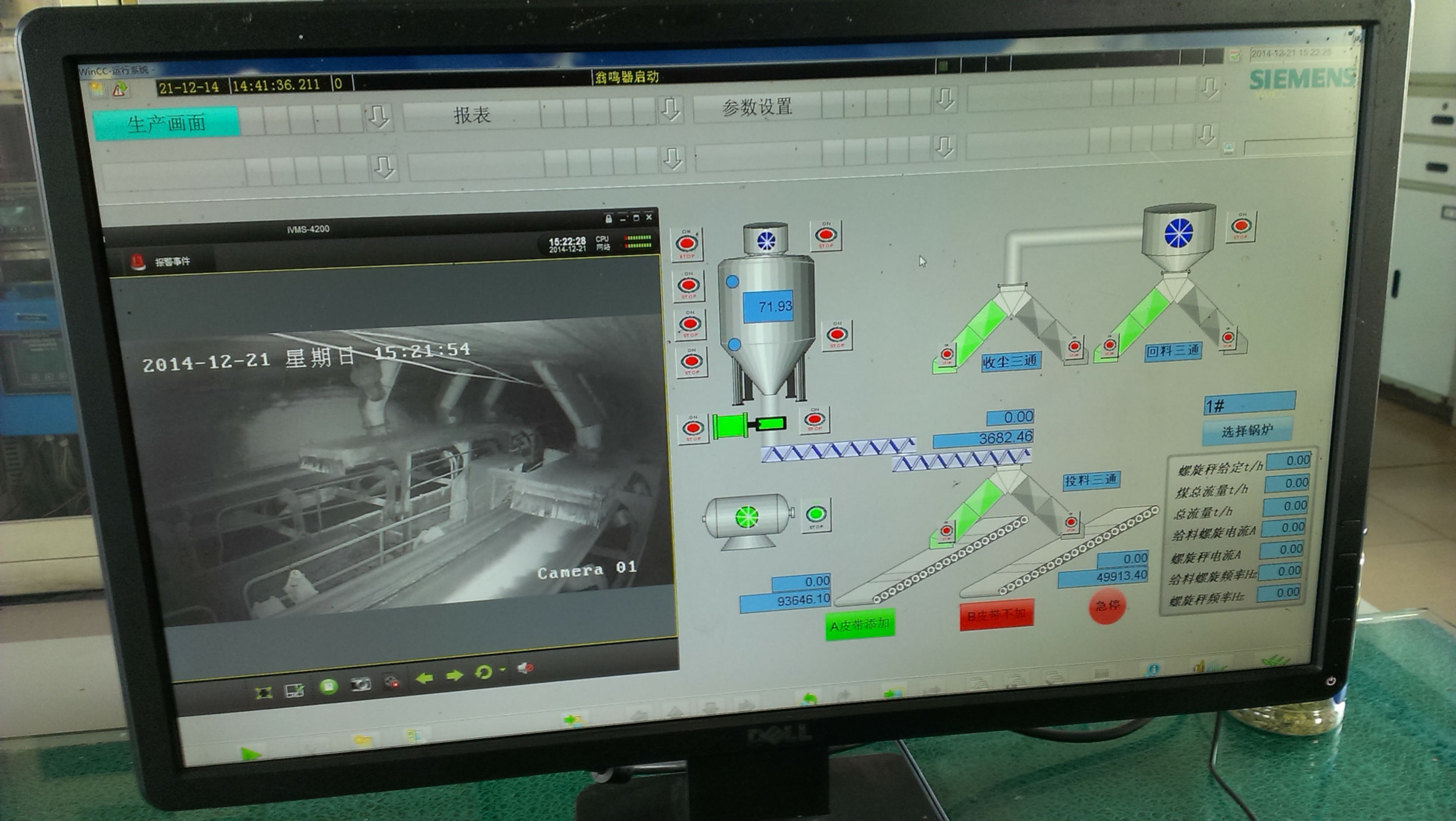Image resolution: width=1456 pixels, height=821 pixels.
Task: Click warning triangle icon beside date 21-12-14
Action: pos(119,89)
